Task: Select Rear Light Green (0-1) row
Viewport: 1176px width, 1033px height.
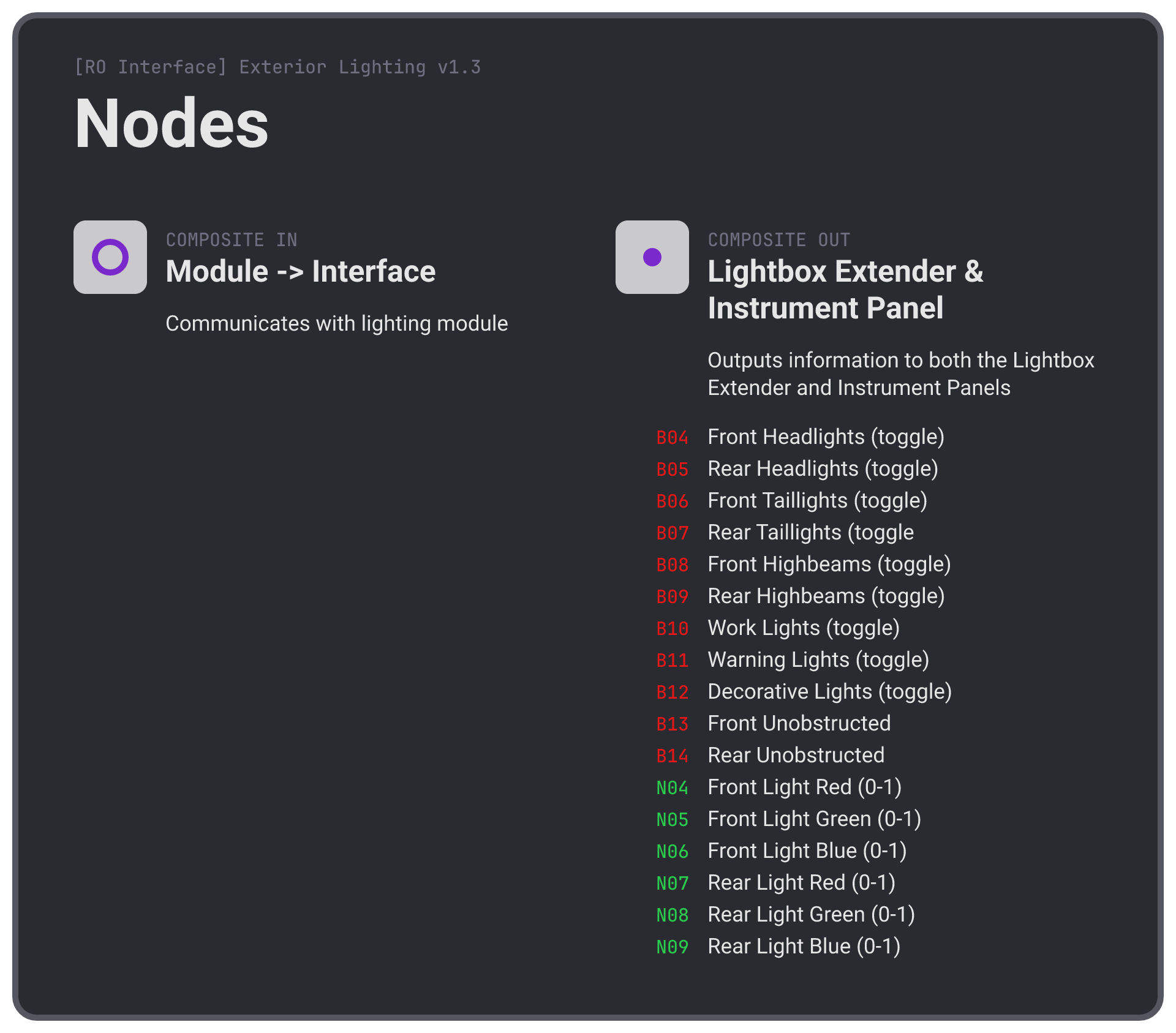Action: (785, 915)
